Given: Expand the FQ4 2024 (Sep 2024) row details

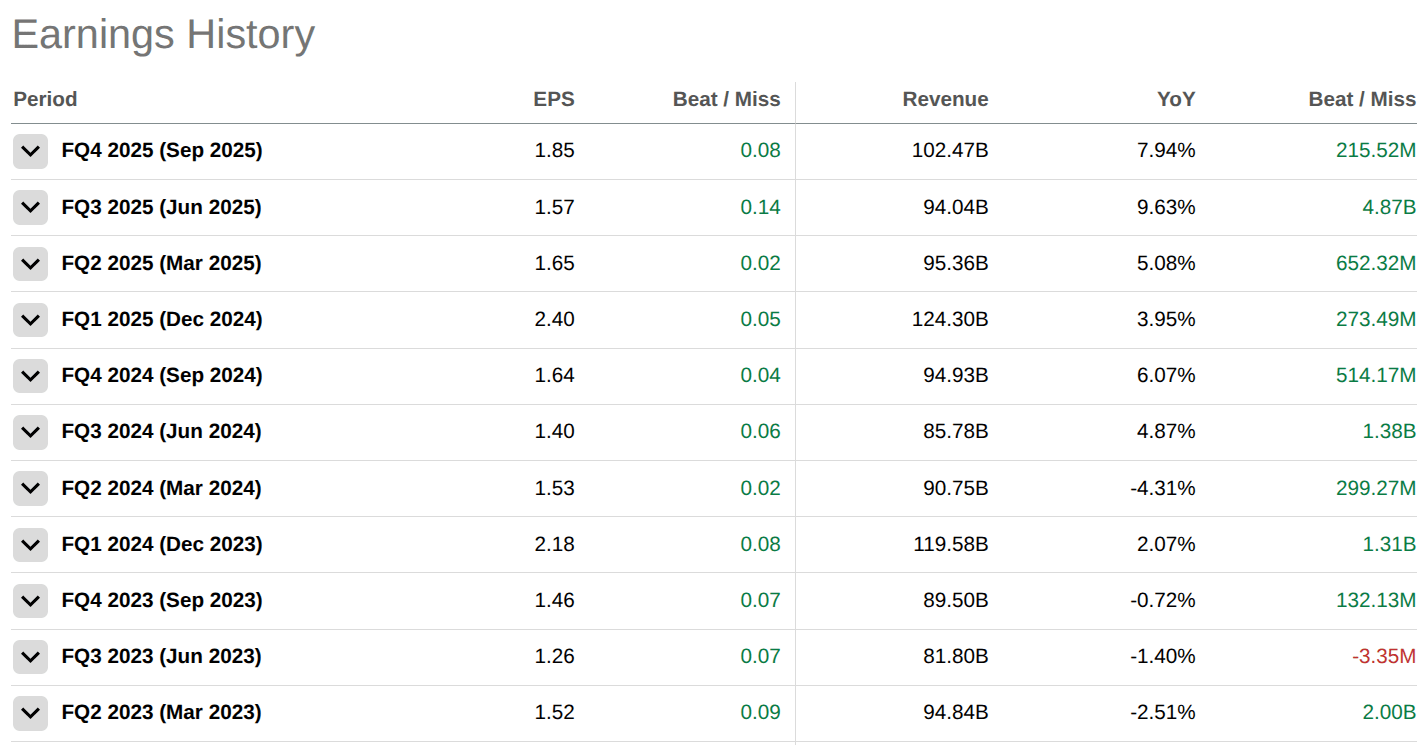Looking at the screenshot, I should (x=30, y=375).
